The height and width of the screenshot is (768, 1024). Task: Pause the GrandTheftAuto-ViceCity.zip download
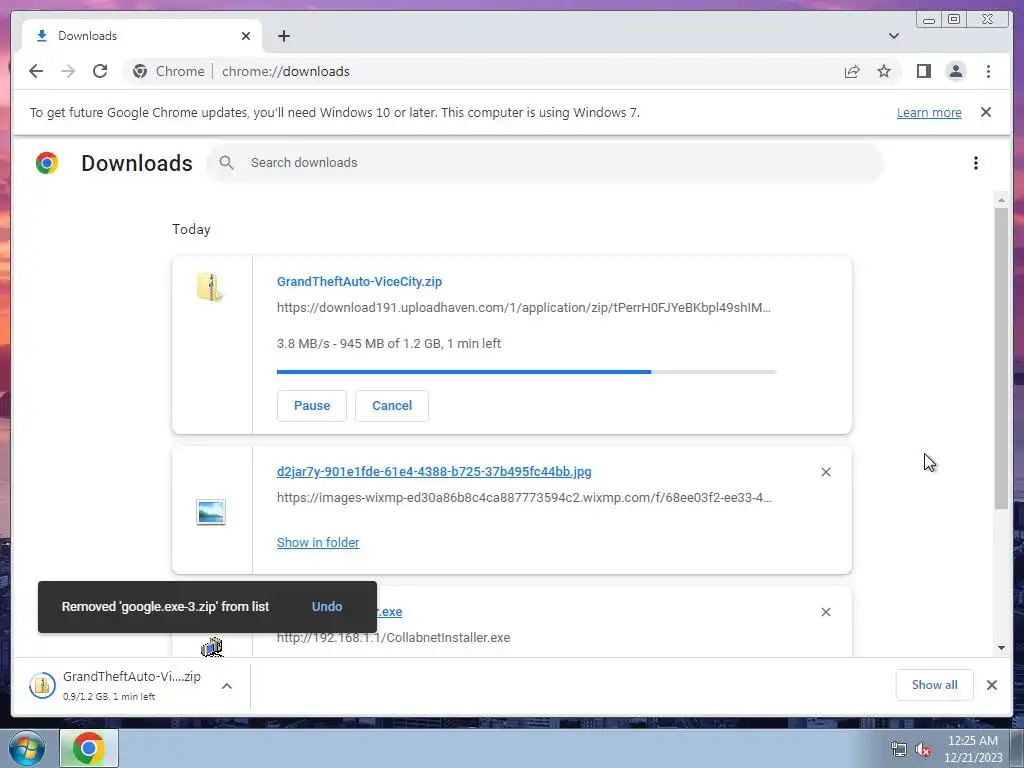(312, 406)
